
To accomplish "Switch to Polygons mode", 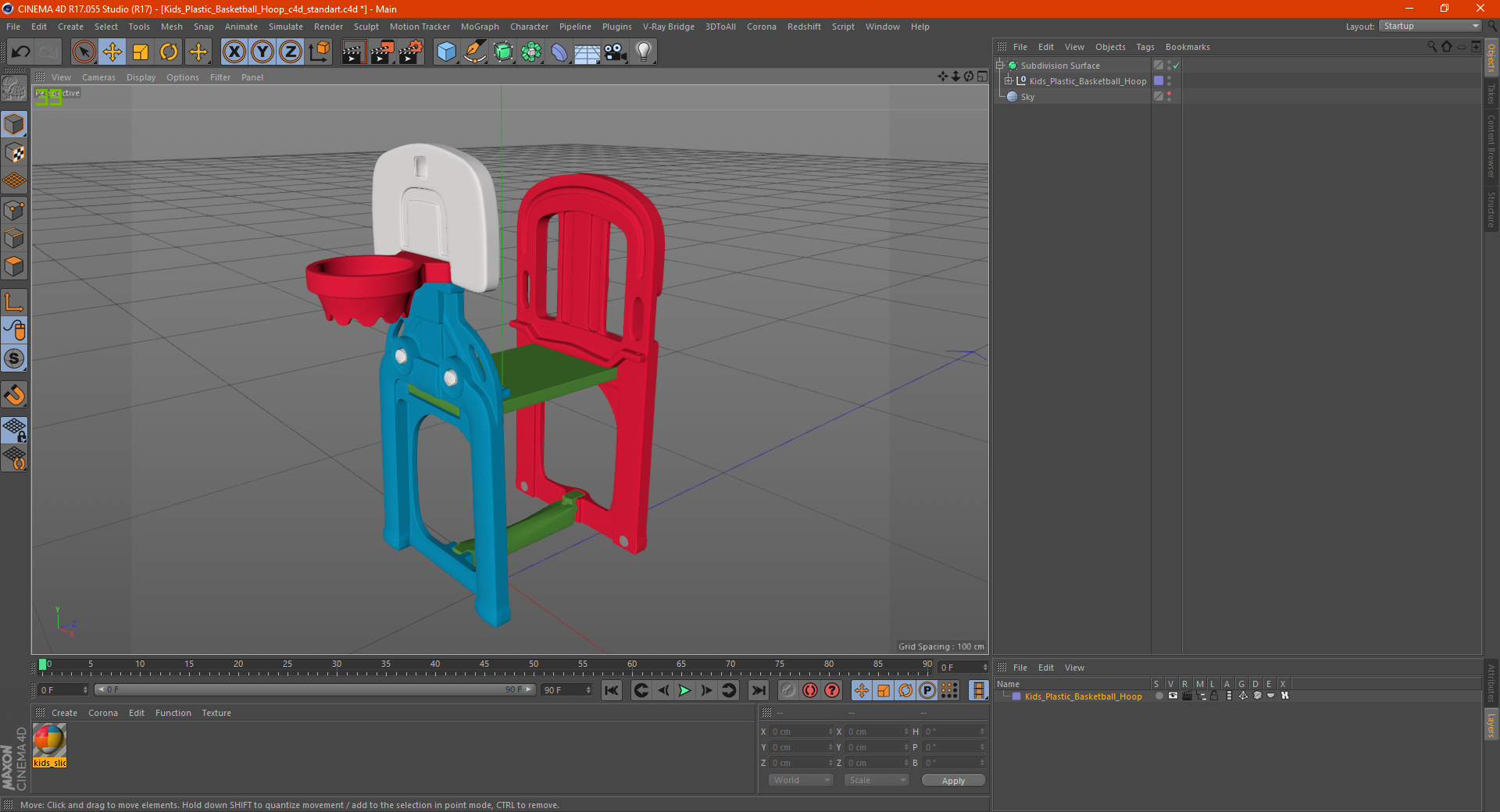I will click(x=14, y=266).
